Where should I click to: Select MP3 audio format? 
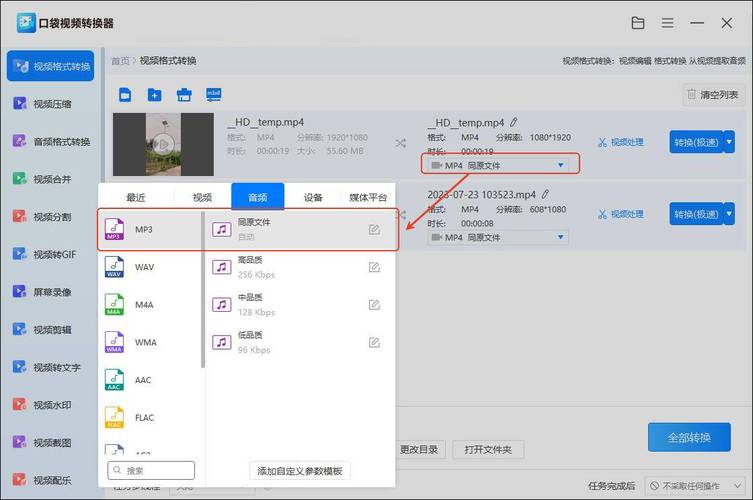tap(150, 230)
